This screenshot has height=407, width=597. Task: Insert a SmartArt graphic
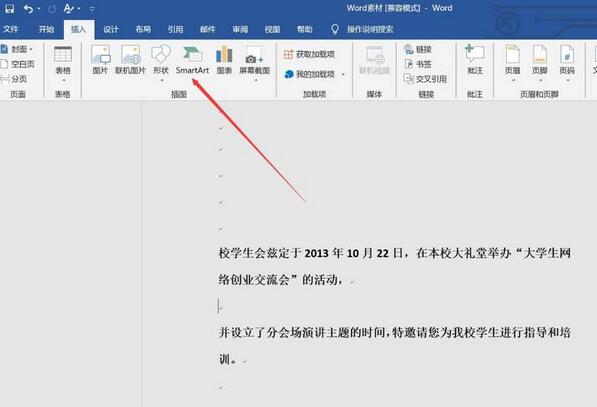192,60
